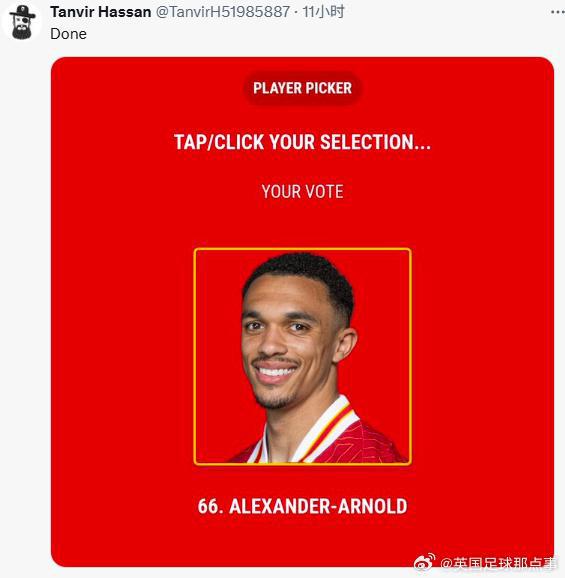Click the word SELECTION in the heading
This screenshot has height=578, width=565.
click(x=375, y=142)
